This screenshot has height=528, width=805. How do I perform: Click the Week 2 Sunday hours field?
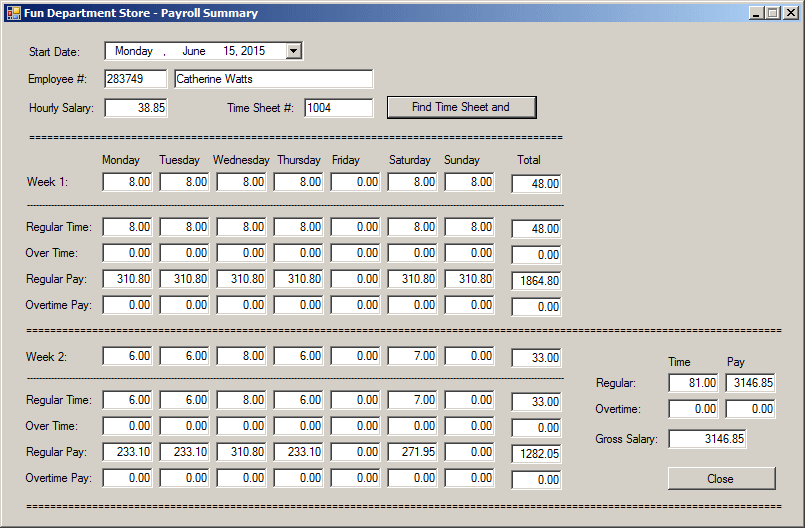[x=469, y=356]
